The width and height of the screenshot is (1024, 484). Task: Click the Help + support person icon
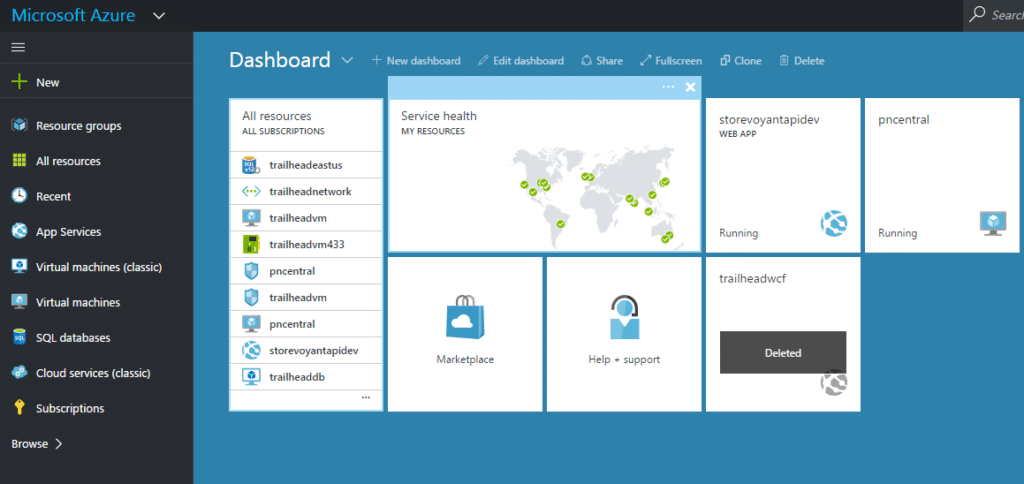(624, 317)
